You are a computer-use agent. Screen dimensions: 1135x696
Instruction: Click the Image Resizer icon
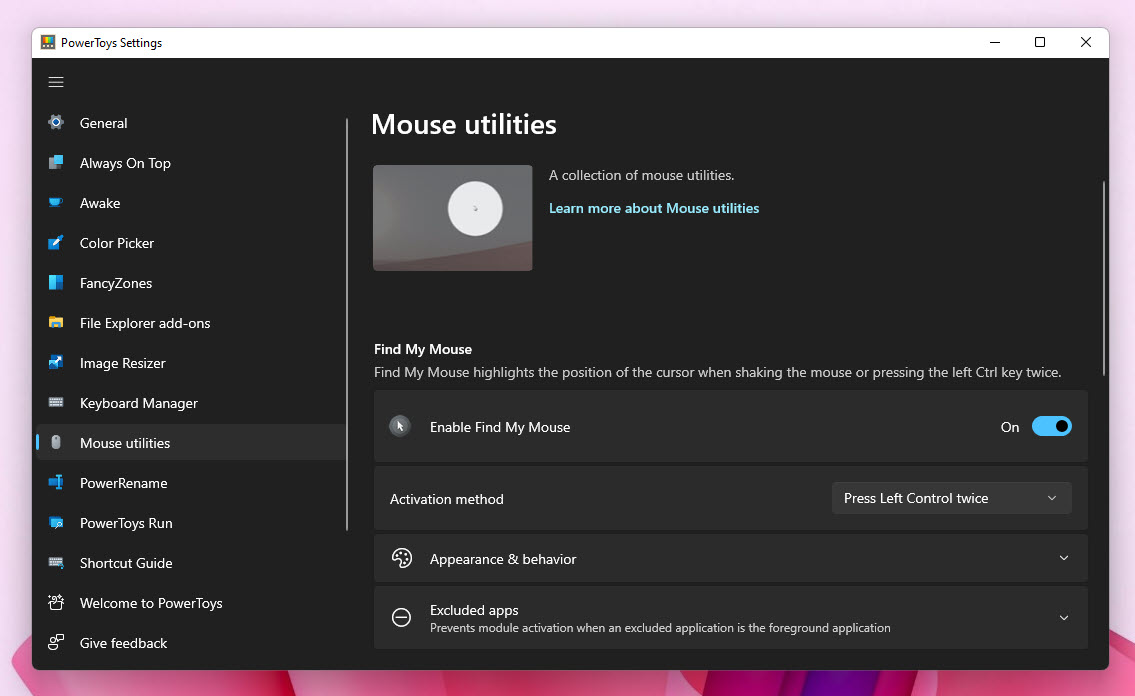[56, 362]
